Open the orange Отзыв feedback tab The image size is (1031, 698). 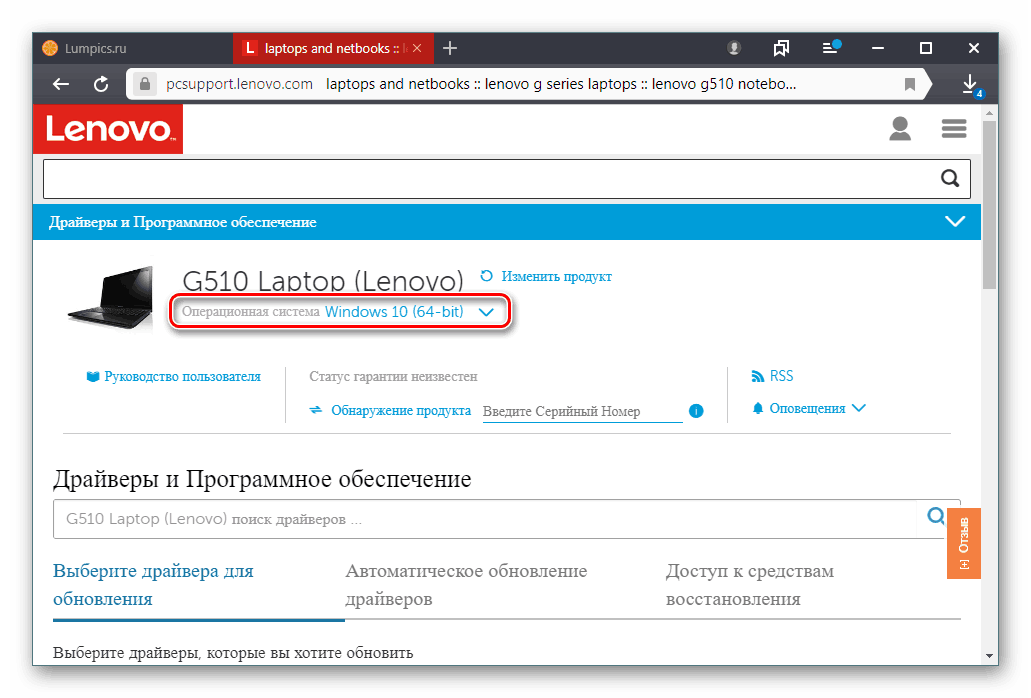point(964,544)
